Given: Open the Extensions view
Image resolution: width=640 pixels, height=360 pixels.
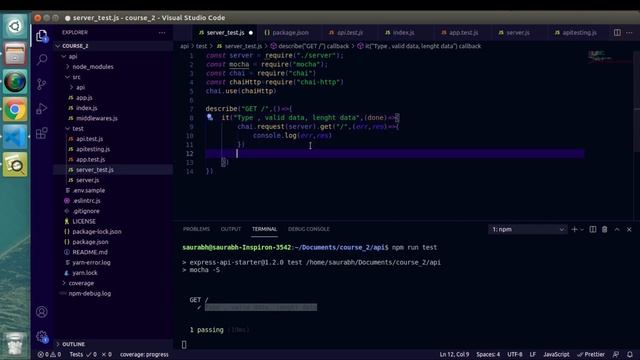Looking at the screenshot, I should coord(42,133).
